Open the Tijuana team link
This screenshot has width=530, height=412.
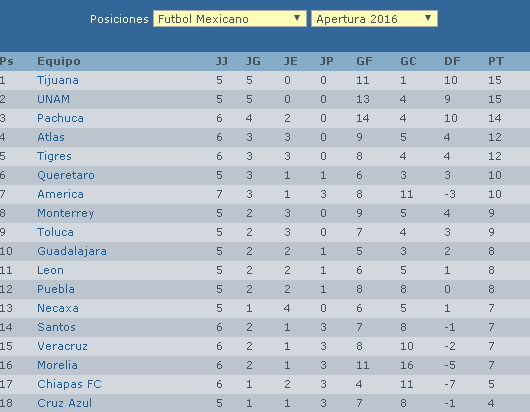58,80
